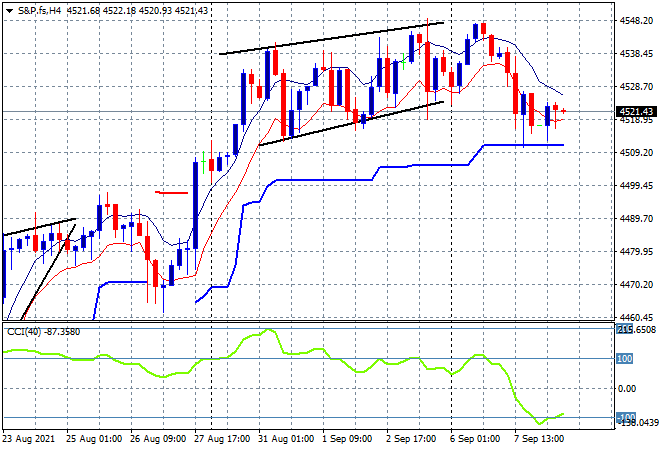The width and height of the screenshot is (660, 450).
Task: Click the 4470.20 price axis label
Action: pyautogui.click(x=636, y=285)
